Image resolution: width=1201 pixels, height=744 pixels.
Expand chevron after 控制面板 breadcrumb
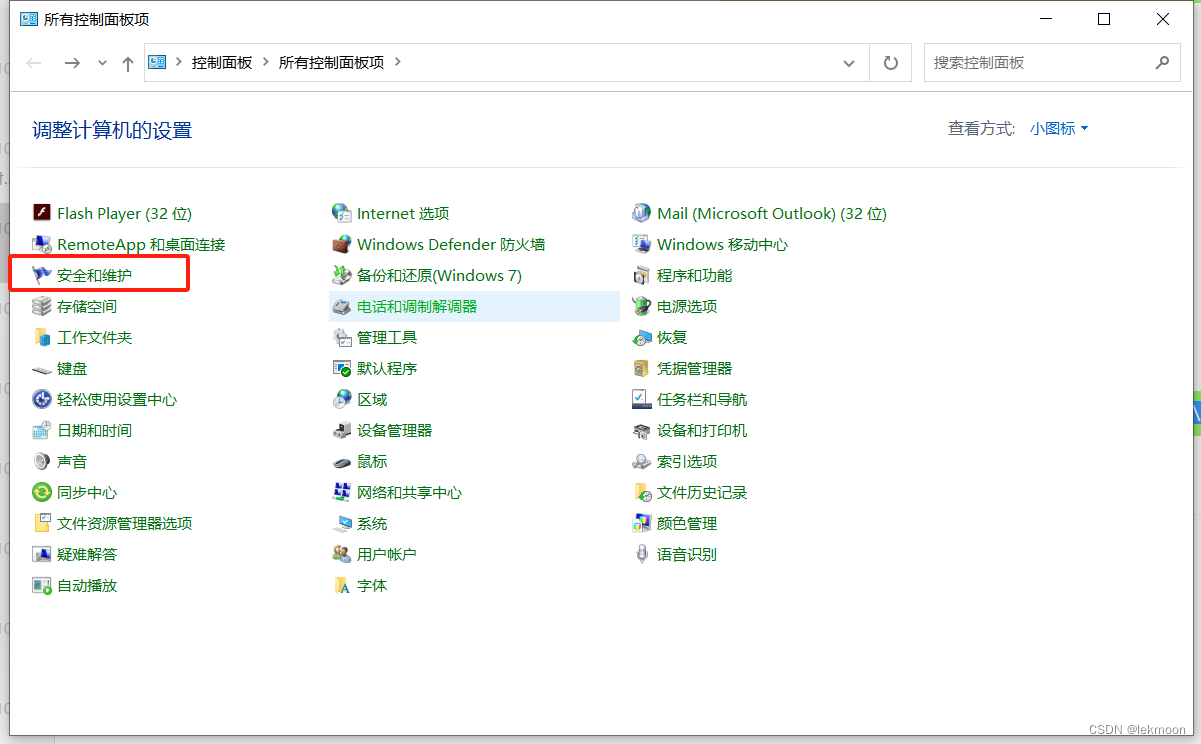(x=266, y=62)
